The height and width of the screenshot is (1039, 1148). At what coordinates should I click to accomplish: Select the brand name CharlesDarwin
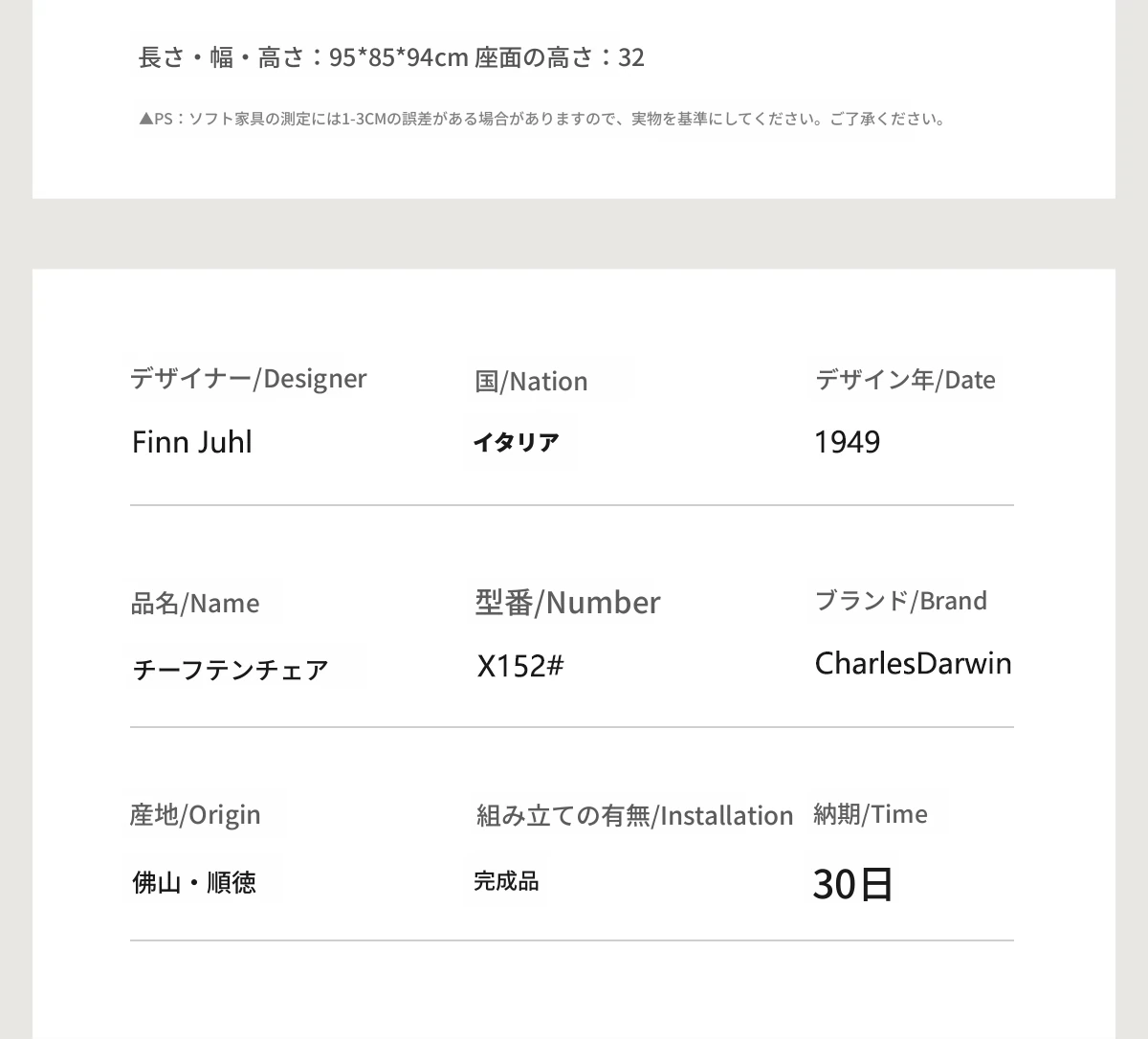[913, 663]
